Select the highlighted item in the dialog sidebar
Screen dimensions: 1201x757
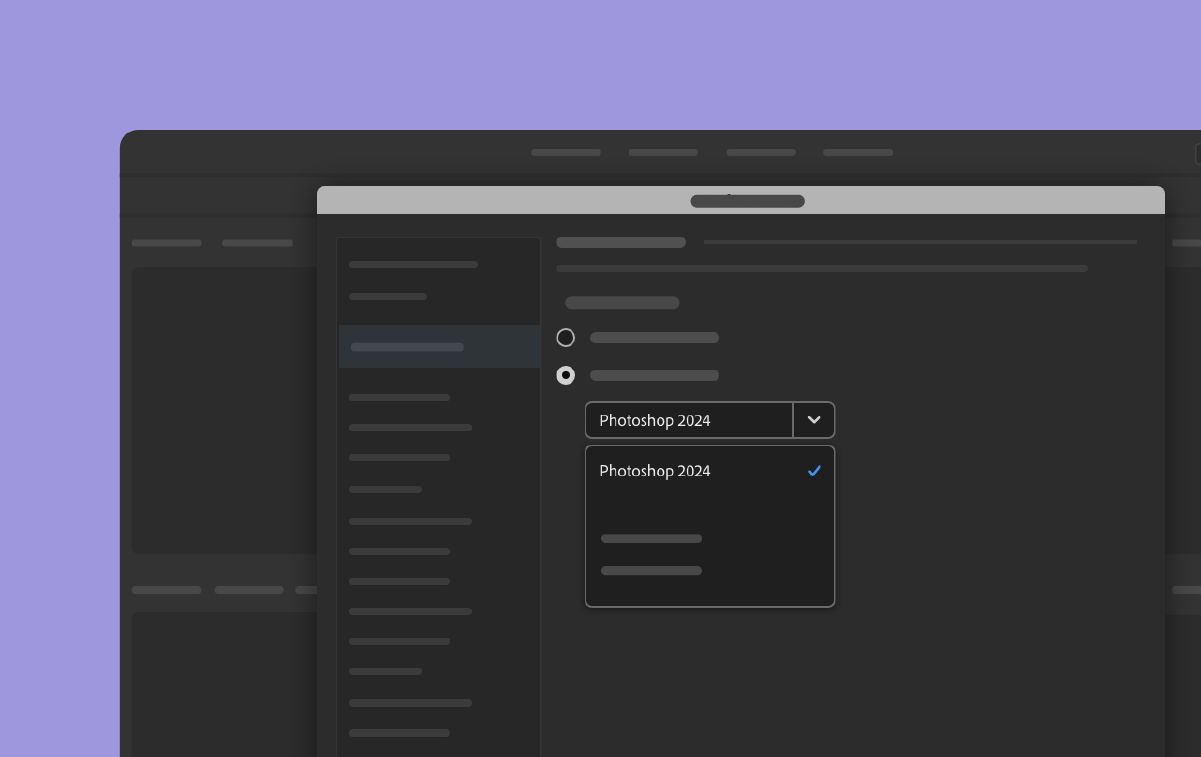pyautogui.click(x=439, y=347)
